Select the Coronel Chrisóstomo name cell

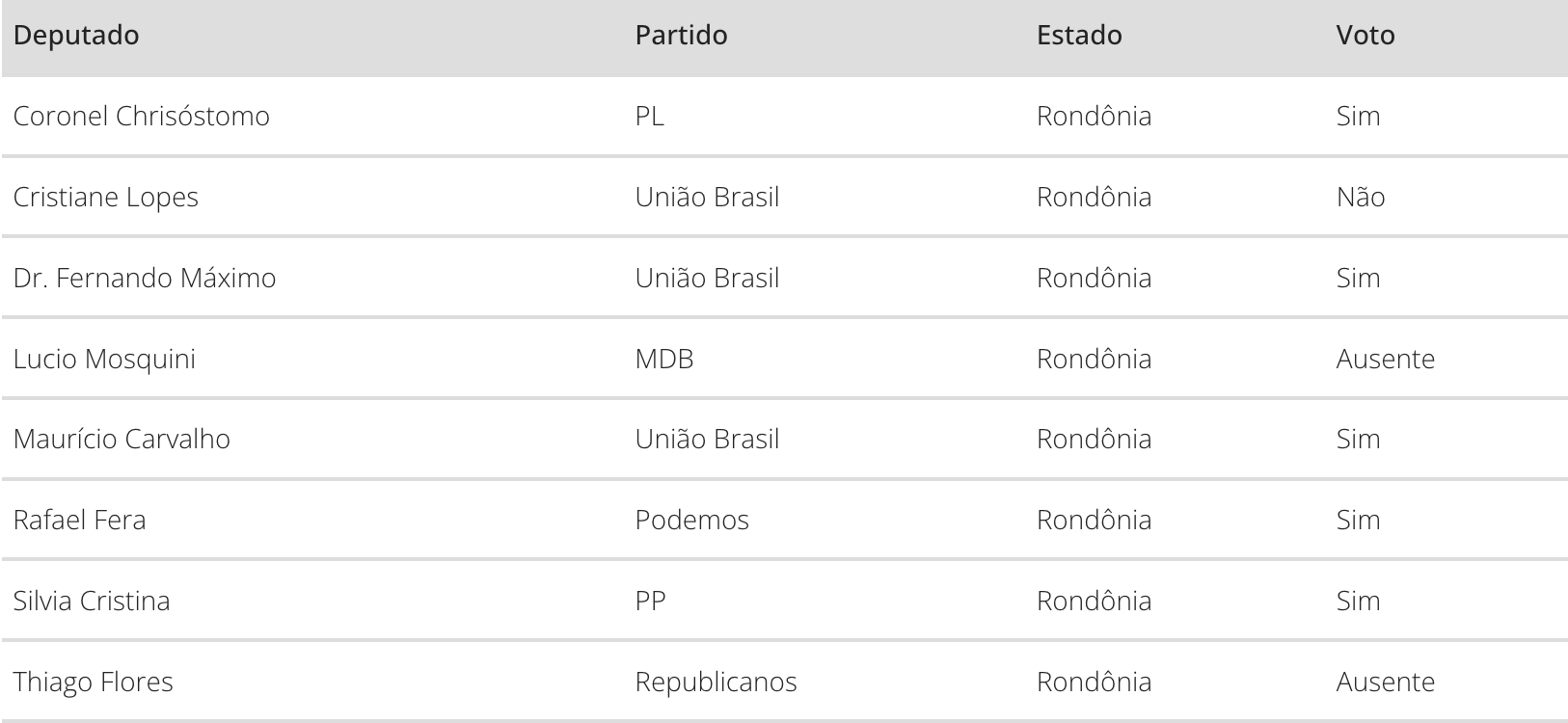point(142,117)
